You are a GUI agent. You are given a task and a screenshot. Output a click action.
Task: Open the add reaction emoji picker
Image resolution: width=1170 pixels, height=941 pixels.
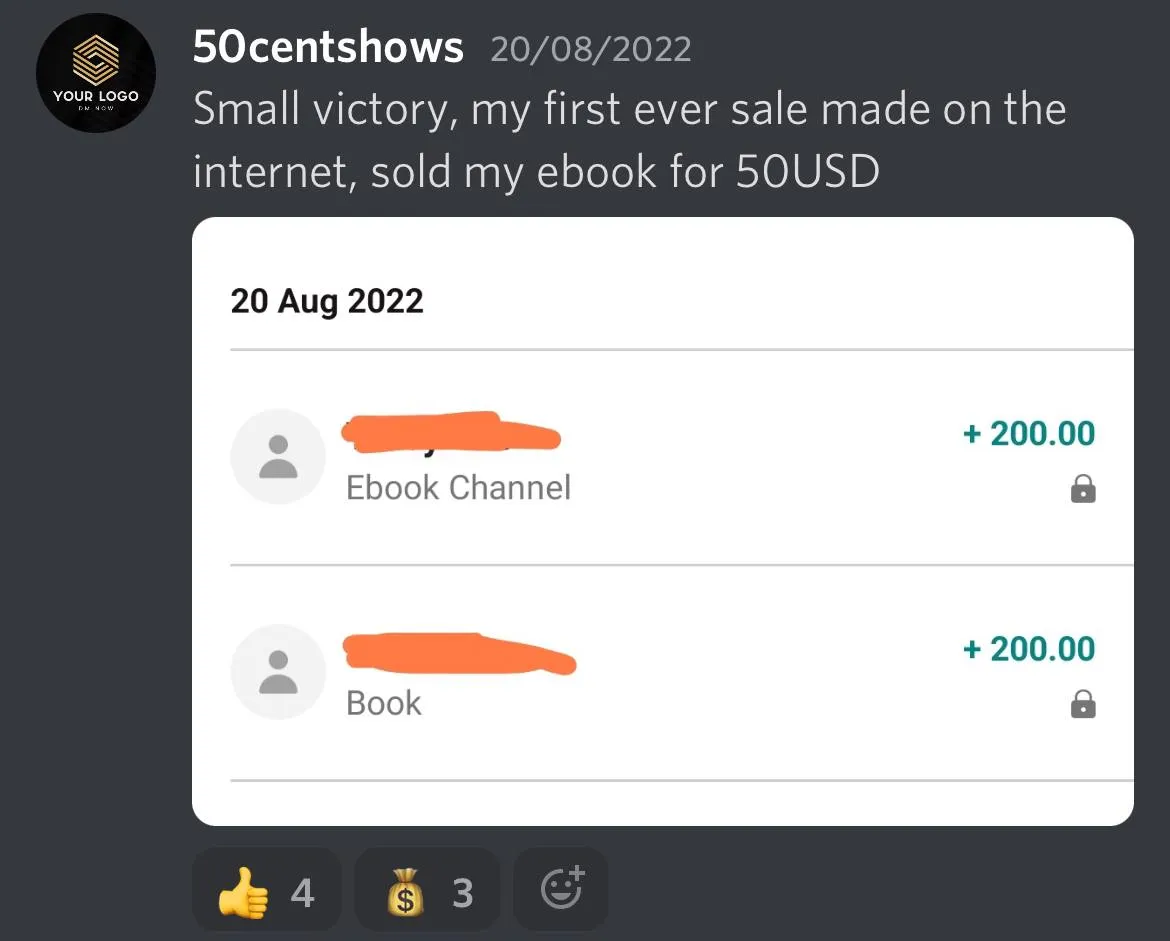(561, 889)
